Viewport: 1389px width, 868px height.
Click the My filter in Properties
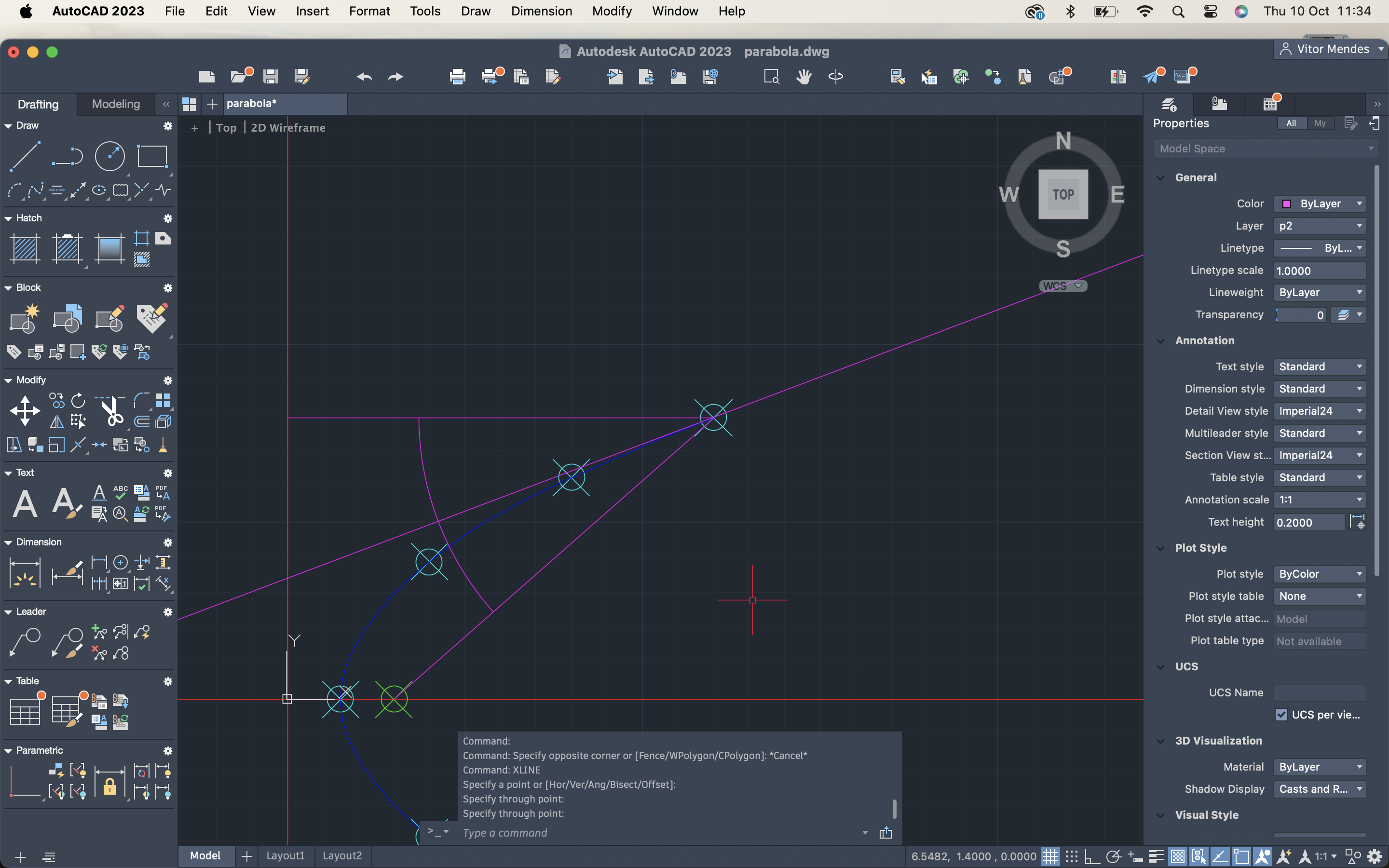pyautogui.click(x=1320, y=123)
